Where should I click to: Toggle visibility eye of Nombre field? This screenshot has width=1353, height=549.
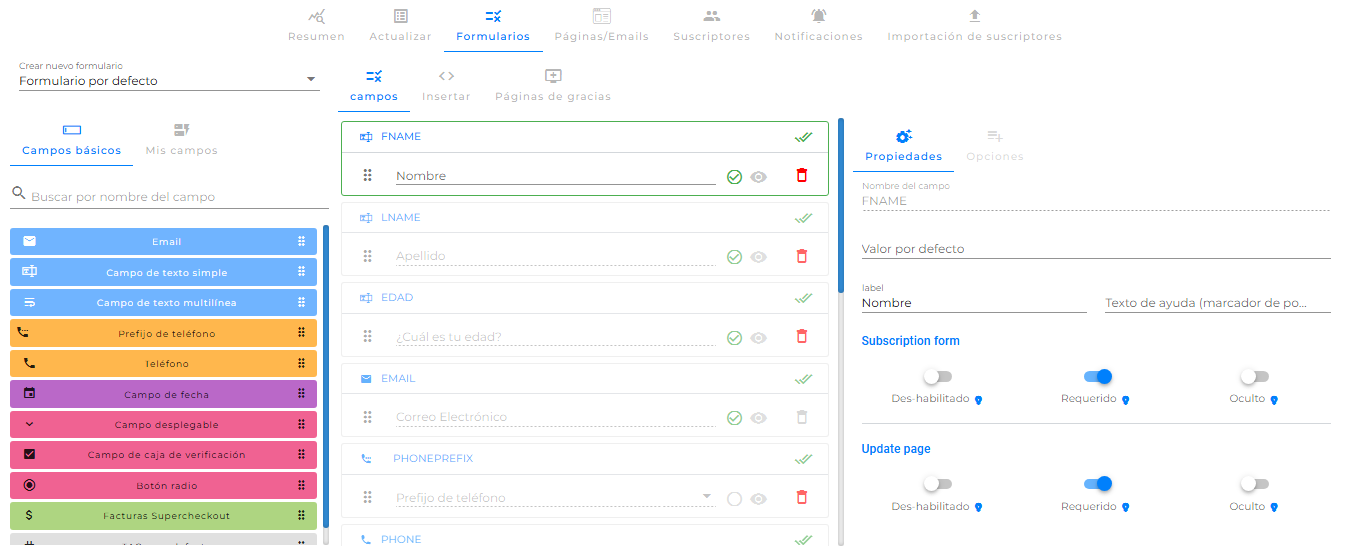(759, 177)
